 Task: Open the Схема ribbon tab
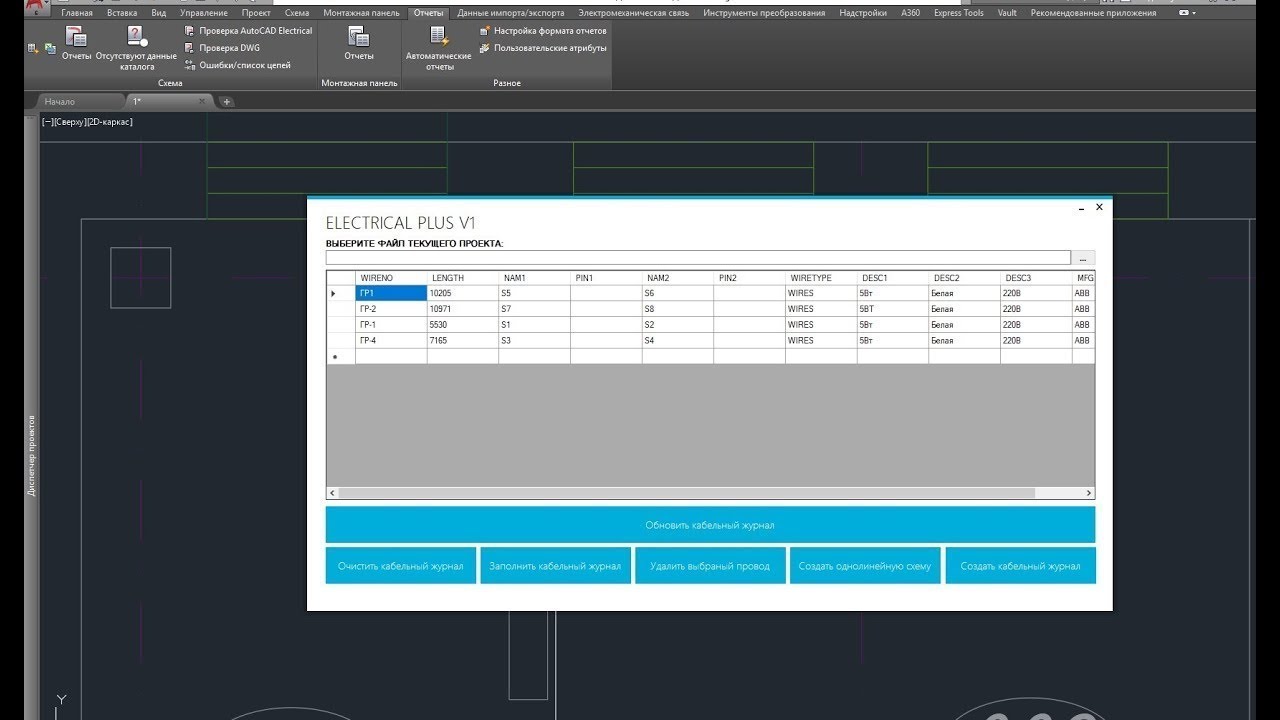click(297, 13)
